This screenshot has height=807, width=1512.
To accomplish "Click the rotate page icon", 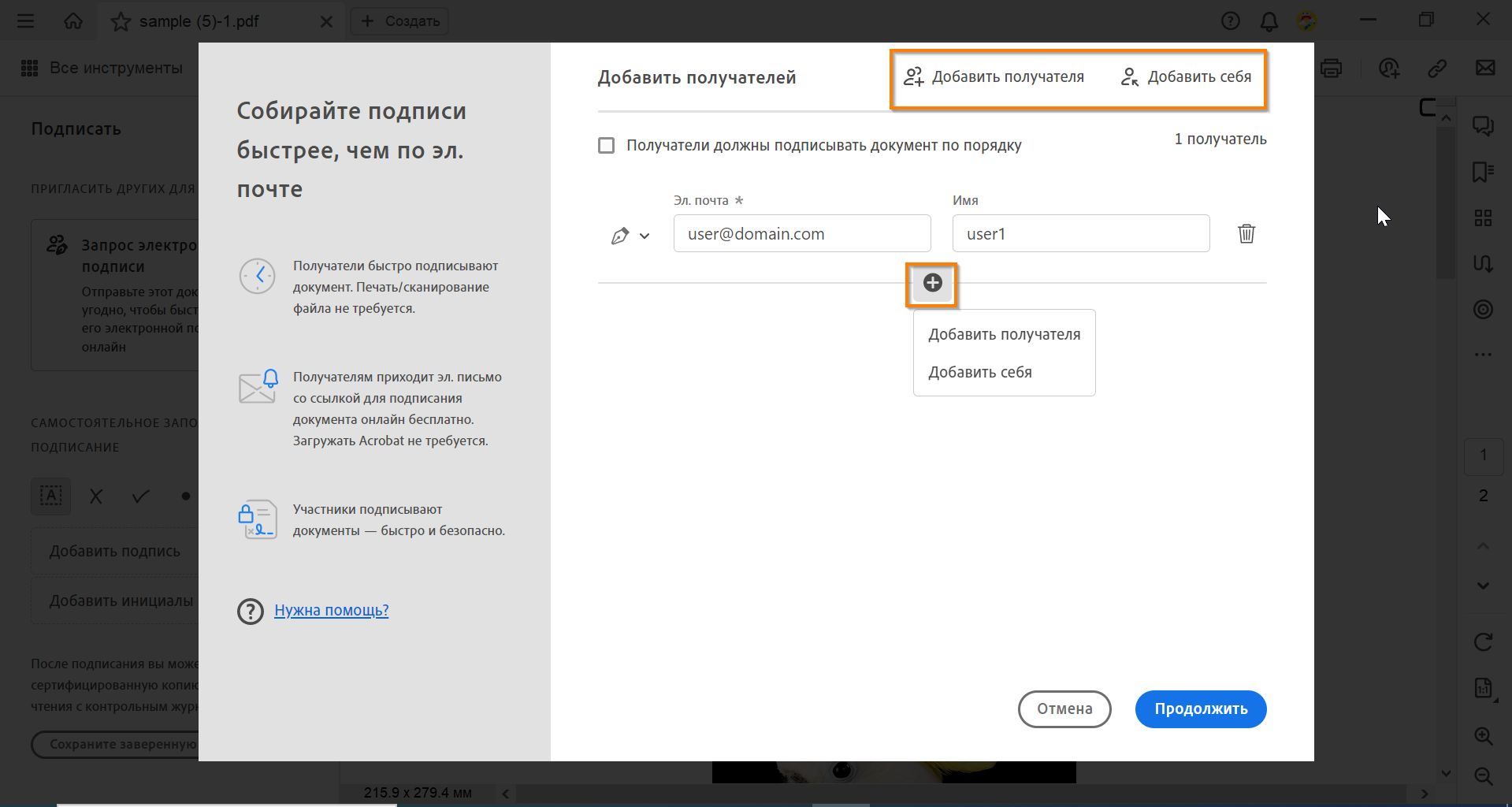I will click(1484, 641).
